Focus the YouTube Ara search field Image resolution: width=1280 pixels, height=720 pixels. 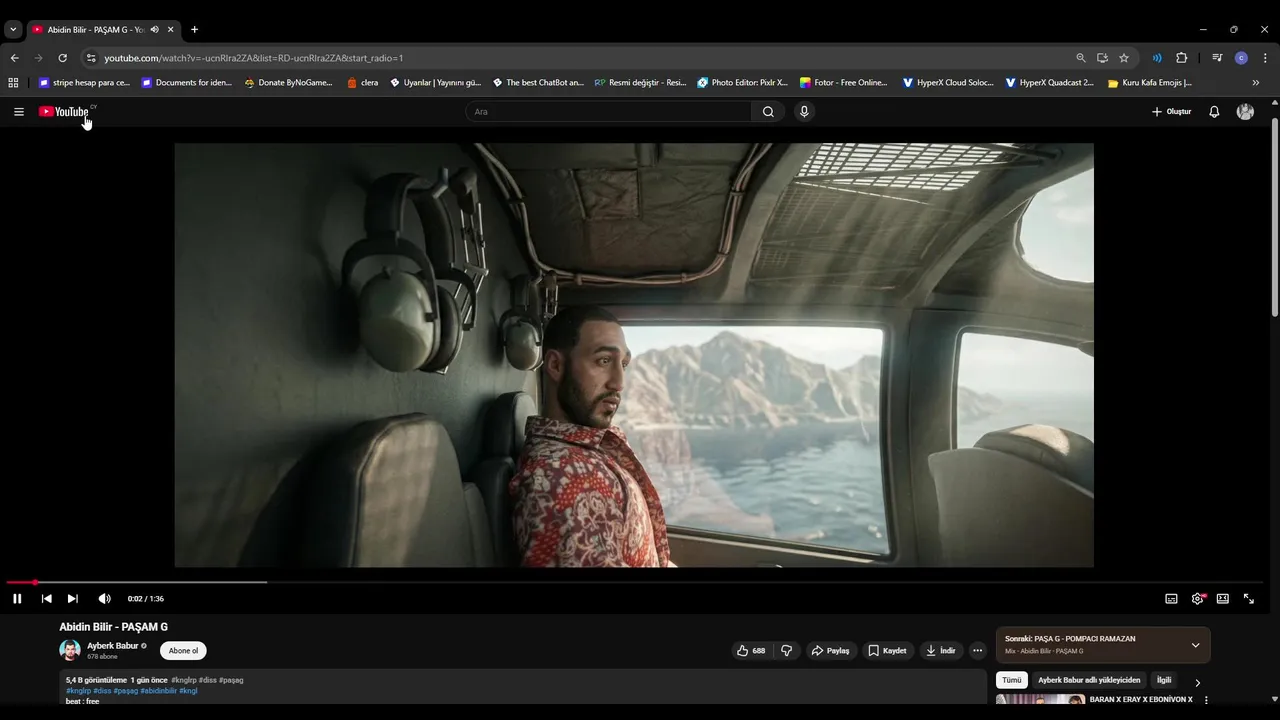click(608, 112)
